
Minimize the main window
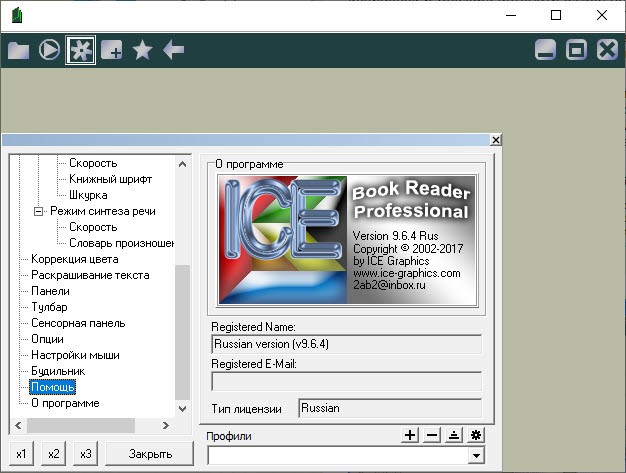click(511, 15)
